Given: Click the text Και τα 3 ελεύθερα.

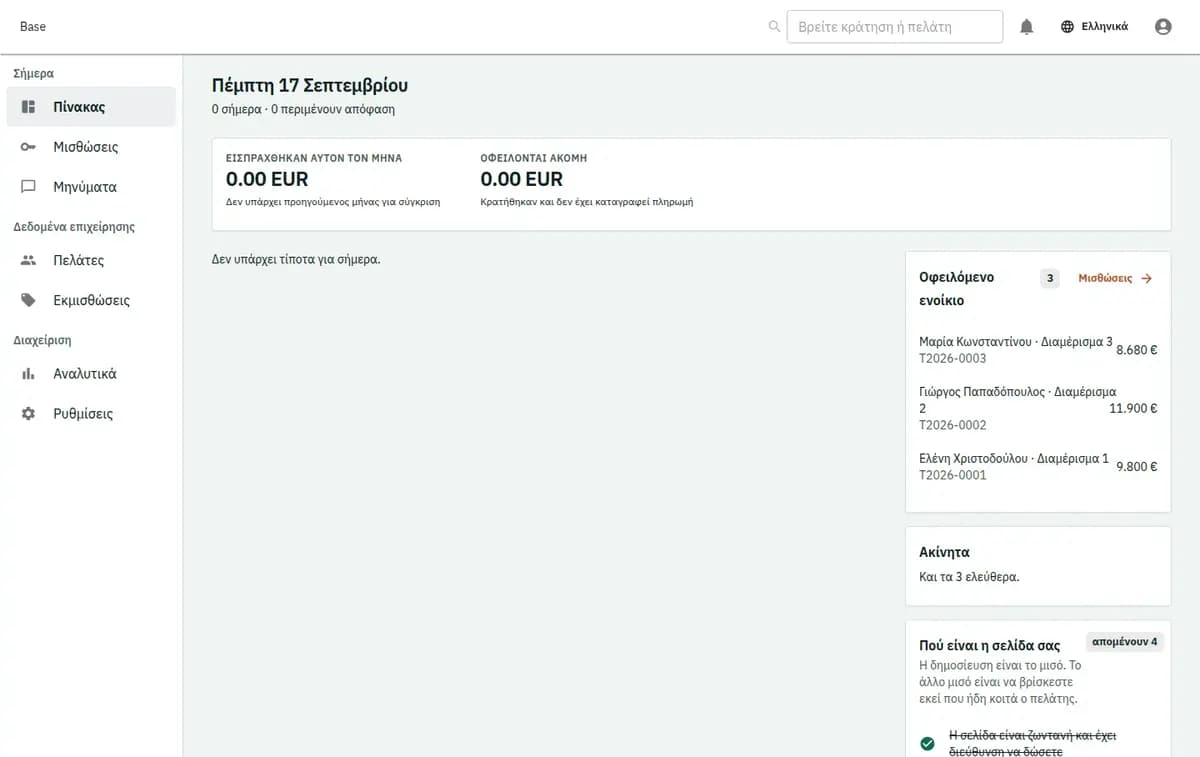Looking at the screenshot, I should [x=969, y=577].
